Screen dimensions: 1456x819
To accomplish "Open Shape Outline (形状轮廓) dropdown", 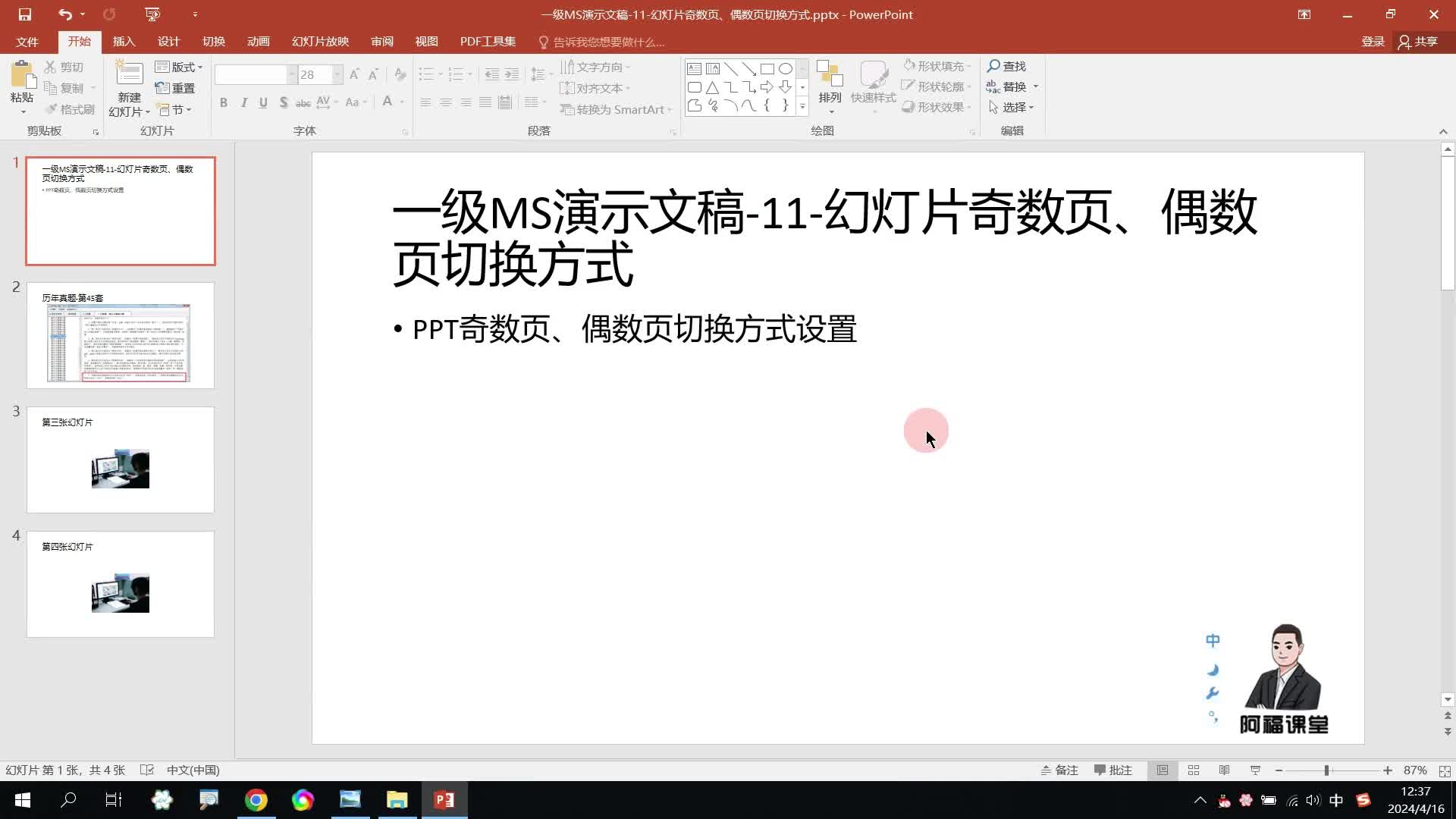I will coord(937,86).
